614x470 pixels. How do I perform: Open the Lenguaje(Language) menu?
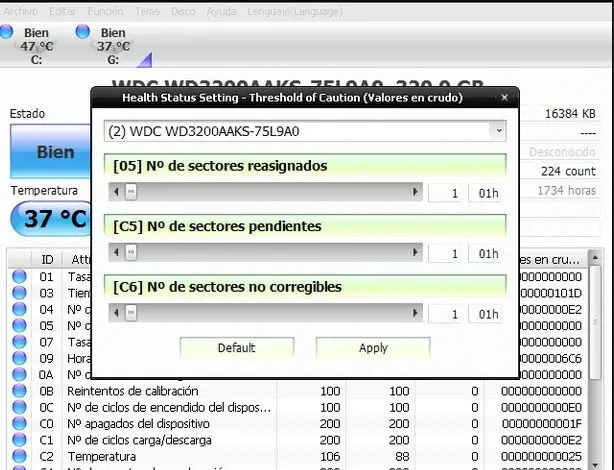point(295,11)
